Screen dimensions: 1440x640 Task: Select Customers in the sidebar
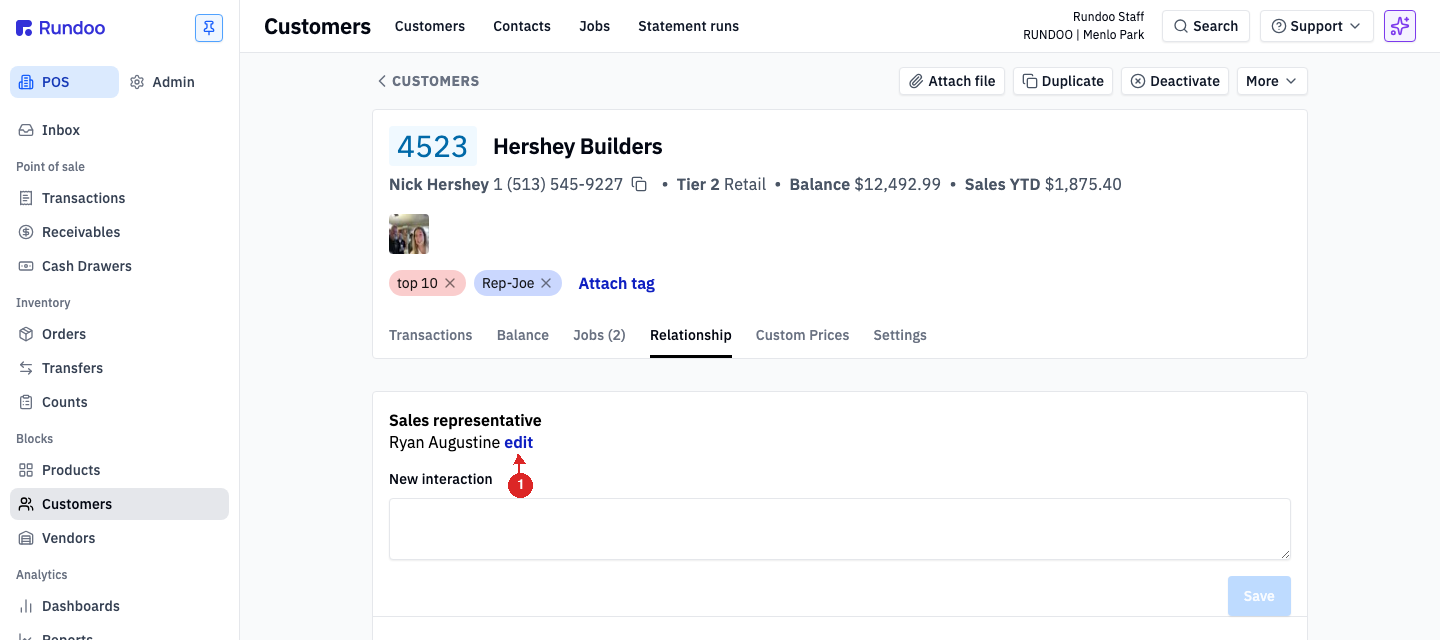click(x=119, y=504)
